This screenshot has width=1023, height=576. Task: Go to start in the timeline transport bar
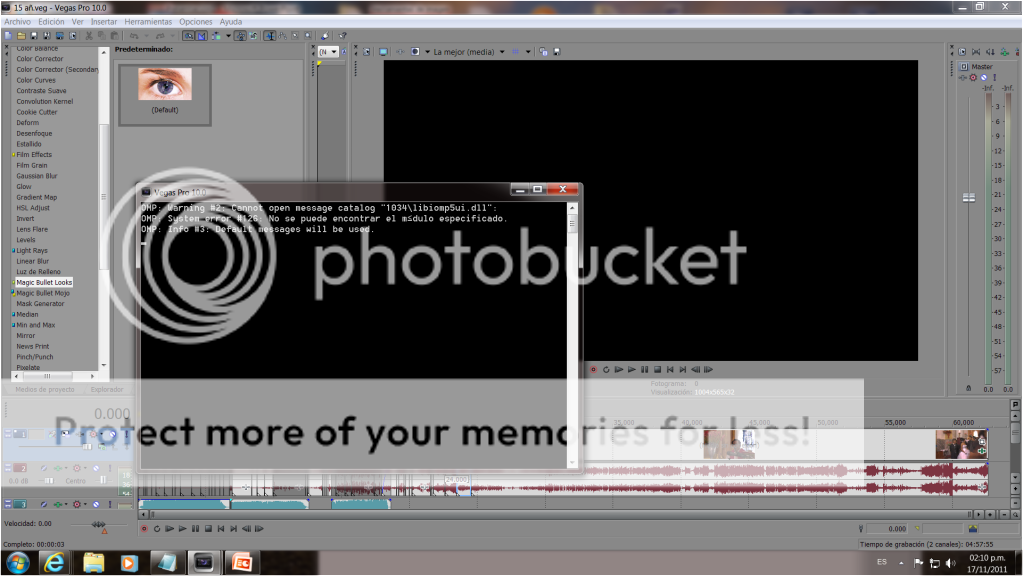221,529
